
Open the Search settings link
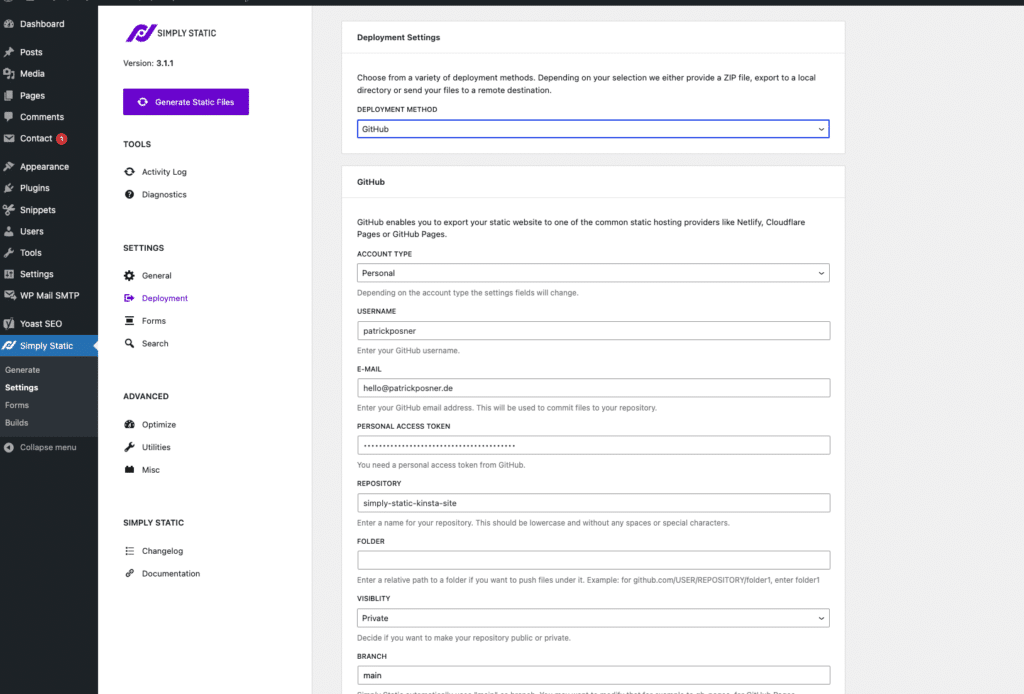click(x=155, y=343)
